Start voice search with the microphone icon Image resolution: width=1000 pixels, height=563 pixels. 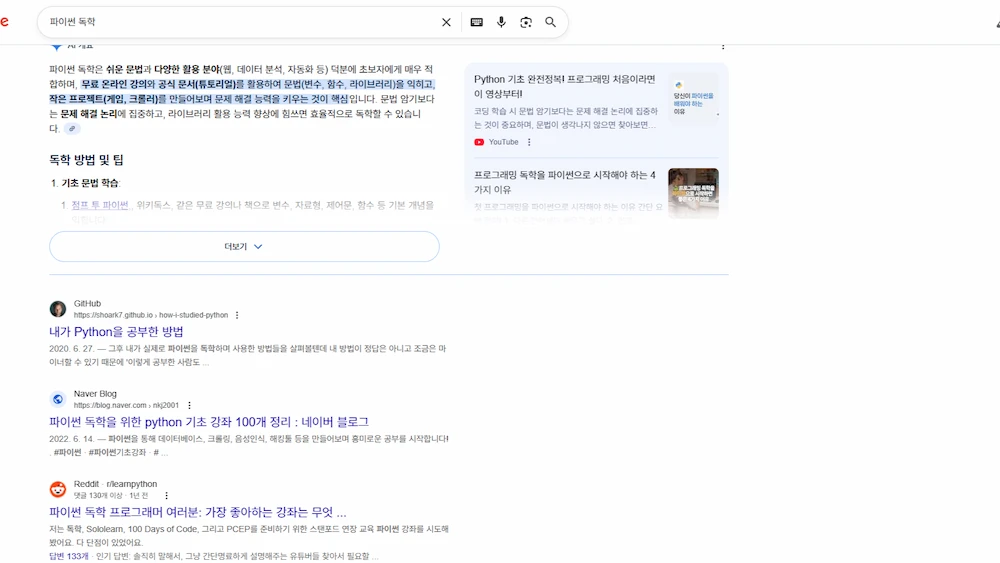(501, 22)
